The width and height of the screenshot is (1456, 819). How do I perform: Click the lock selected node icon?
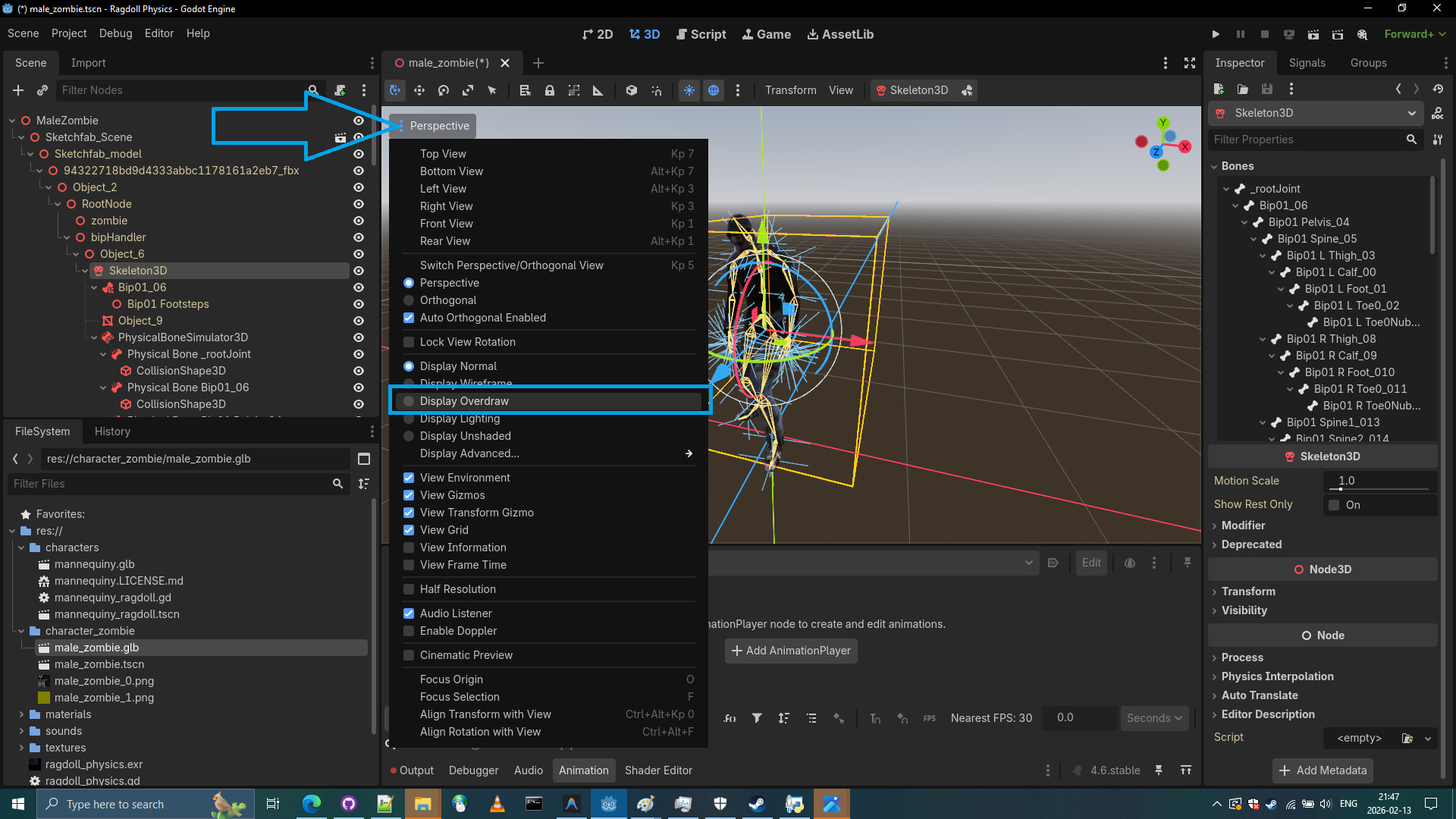point(550,90)
